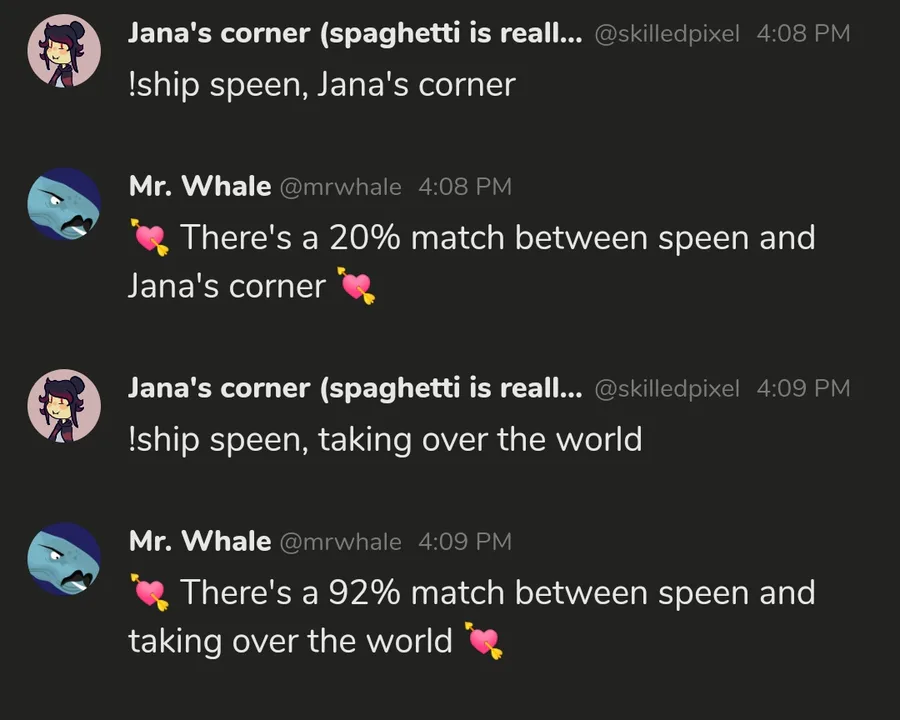This screenshot has width=900, height=720.
Task: Click @mrwhale handle at 4:08 PM
Action: click(x=341, y=188)
